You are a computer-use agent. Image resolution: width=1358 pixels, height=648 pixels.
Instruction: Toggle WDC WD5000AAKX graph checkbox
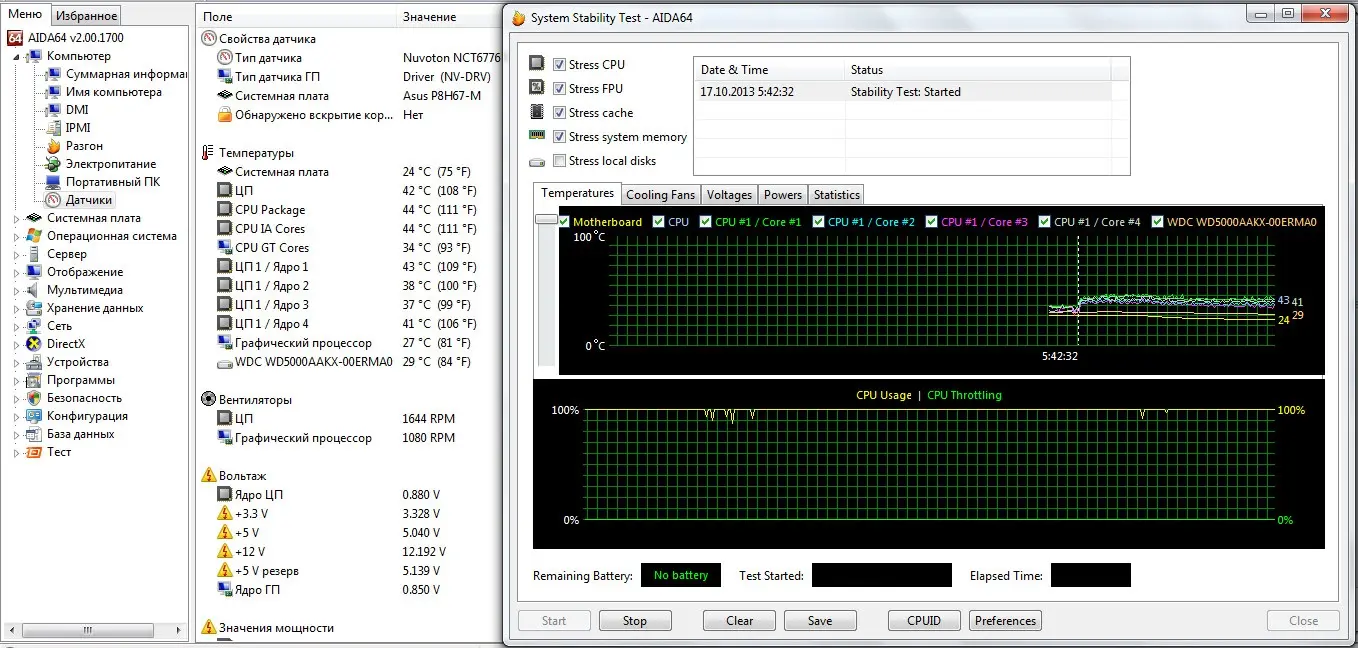pyautogui.click(x=1158, y=222)
